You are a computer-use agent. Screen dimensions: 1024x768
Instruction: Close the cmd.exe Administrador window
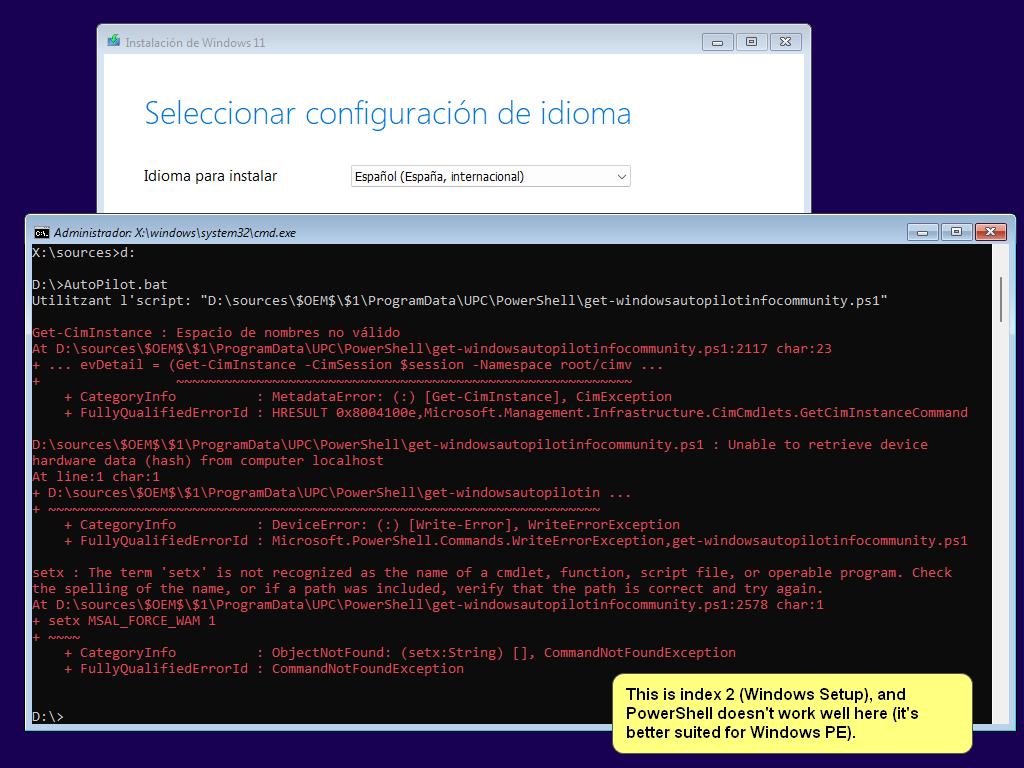(991, 232)
